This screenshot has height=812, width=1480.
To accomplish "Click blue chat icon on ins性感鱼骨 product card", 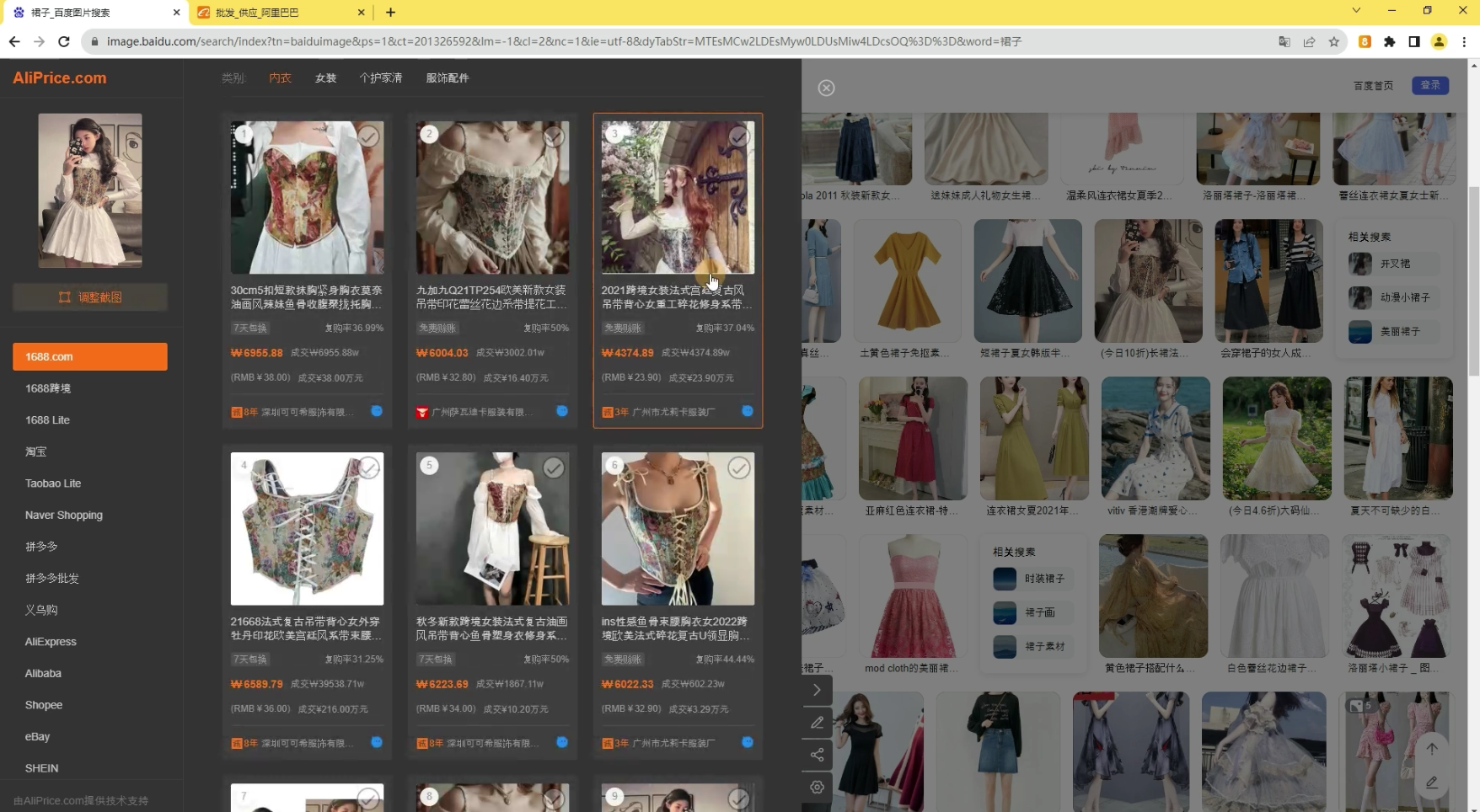I will tap(748, 742).
